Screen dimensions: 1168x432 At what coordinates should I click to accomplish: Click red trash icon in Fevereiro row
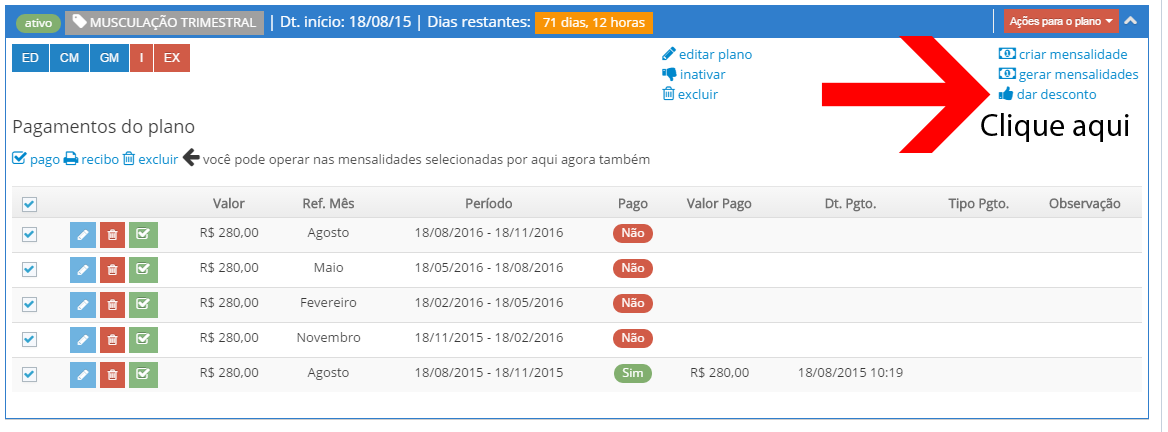(113, 304)
